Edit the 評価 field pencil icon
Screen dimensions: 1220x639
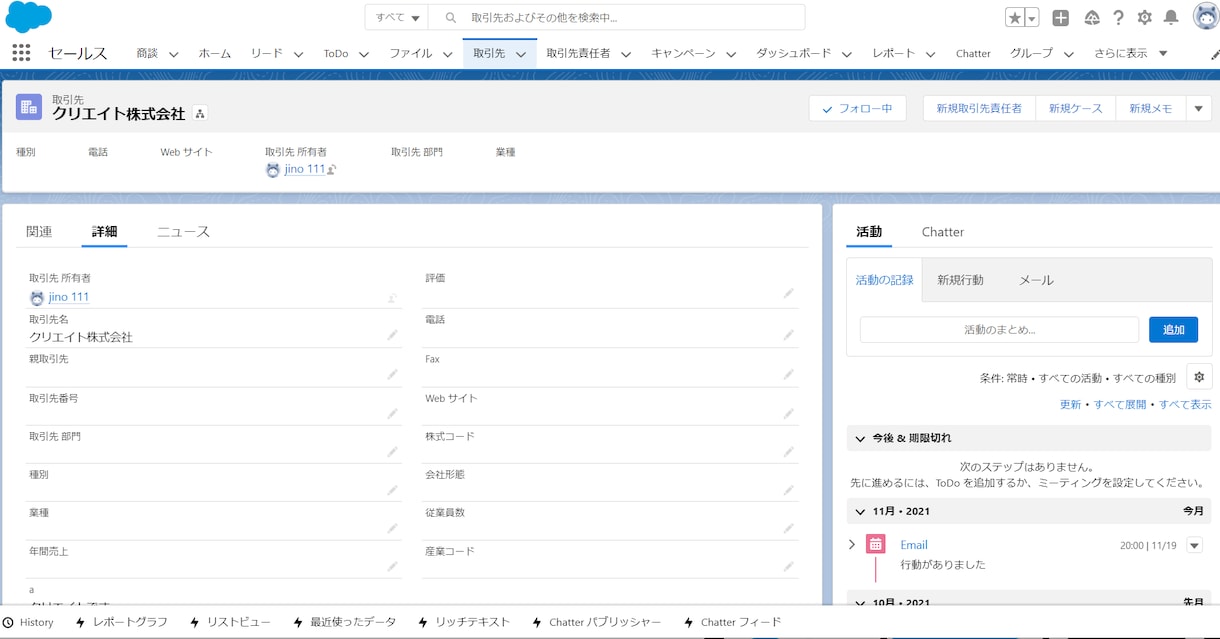pos(788,294)
